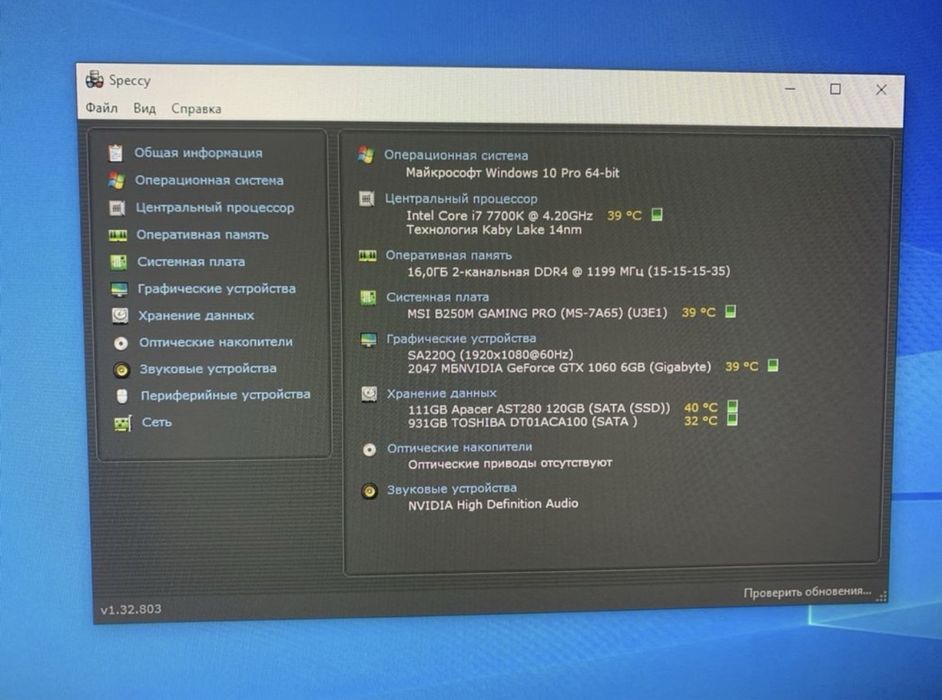The width and height of the screenshot is (942, 700).
Task: Click the Графические устройства monitor icon in sidebar
Action: coord(120,289)
